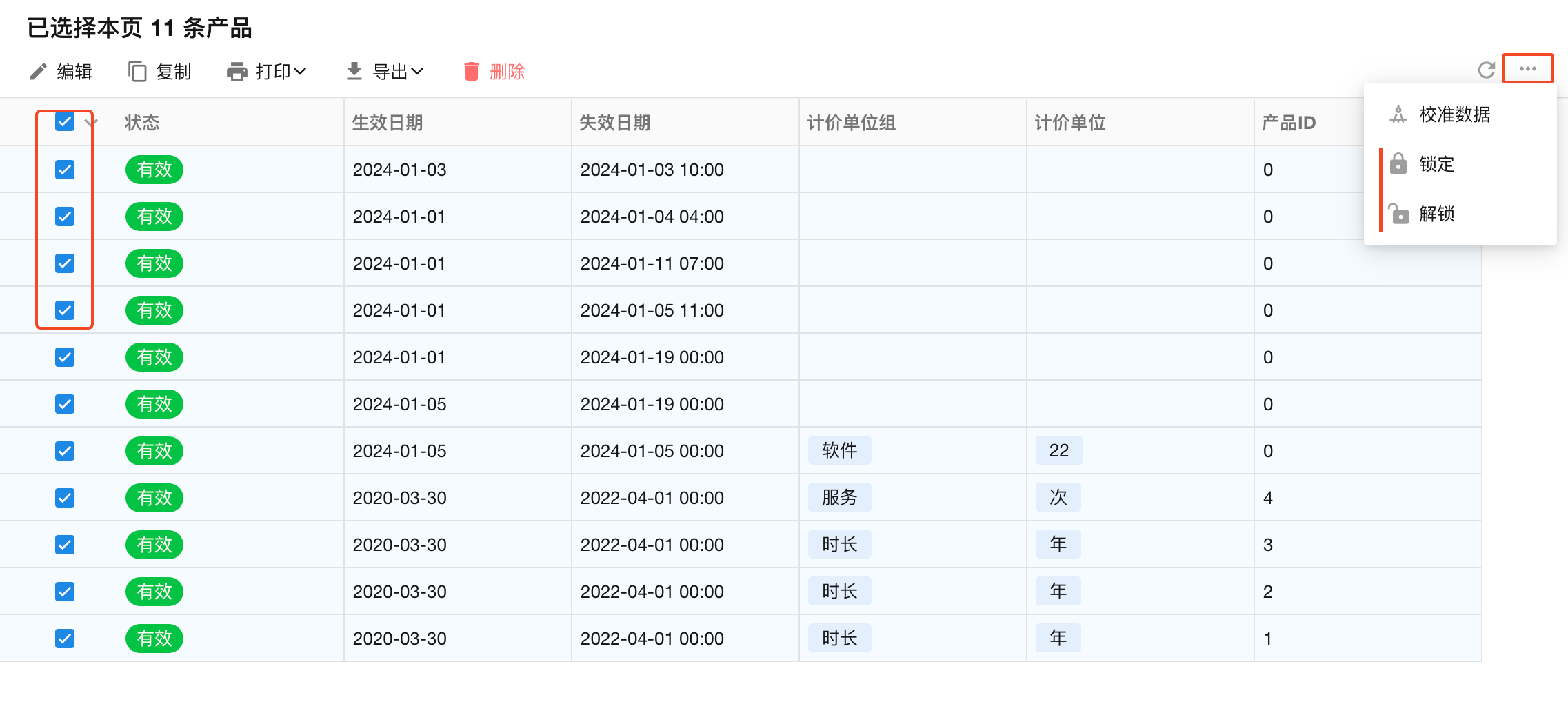The height and width of the screenshot is (713, 1568).
Task: Expand the 打印 dropdown arrow
Action: (x=300, y=72)
